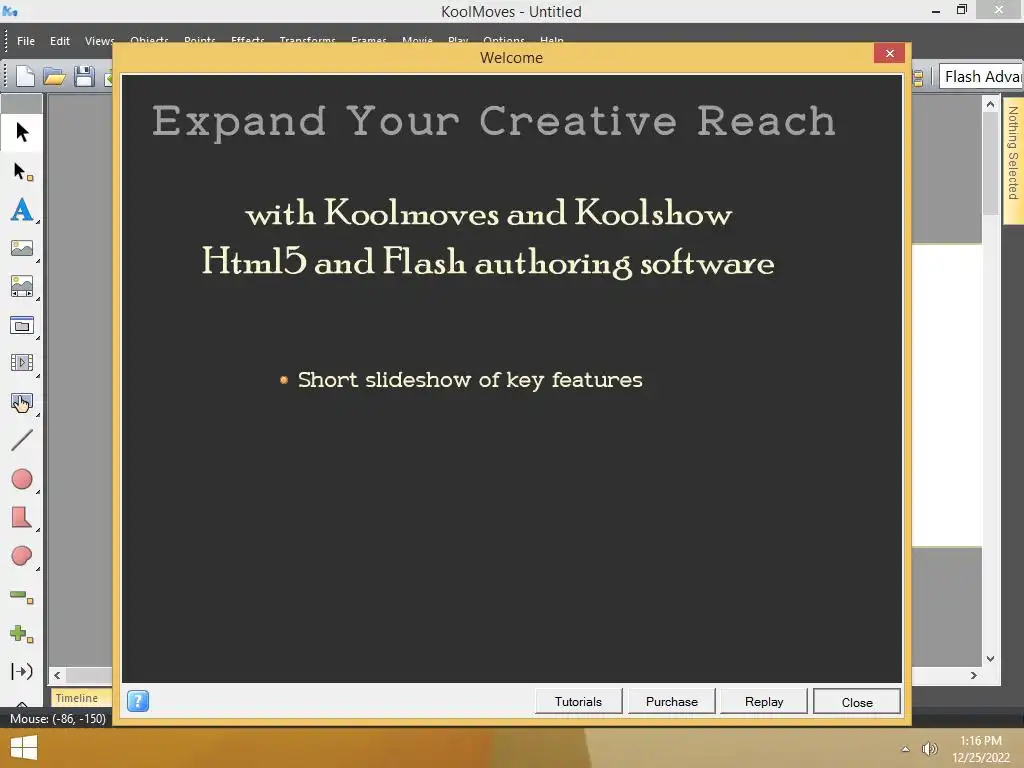
Task: Click the Open folder toolbar icon
Action: pos(54,76)
